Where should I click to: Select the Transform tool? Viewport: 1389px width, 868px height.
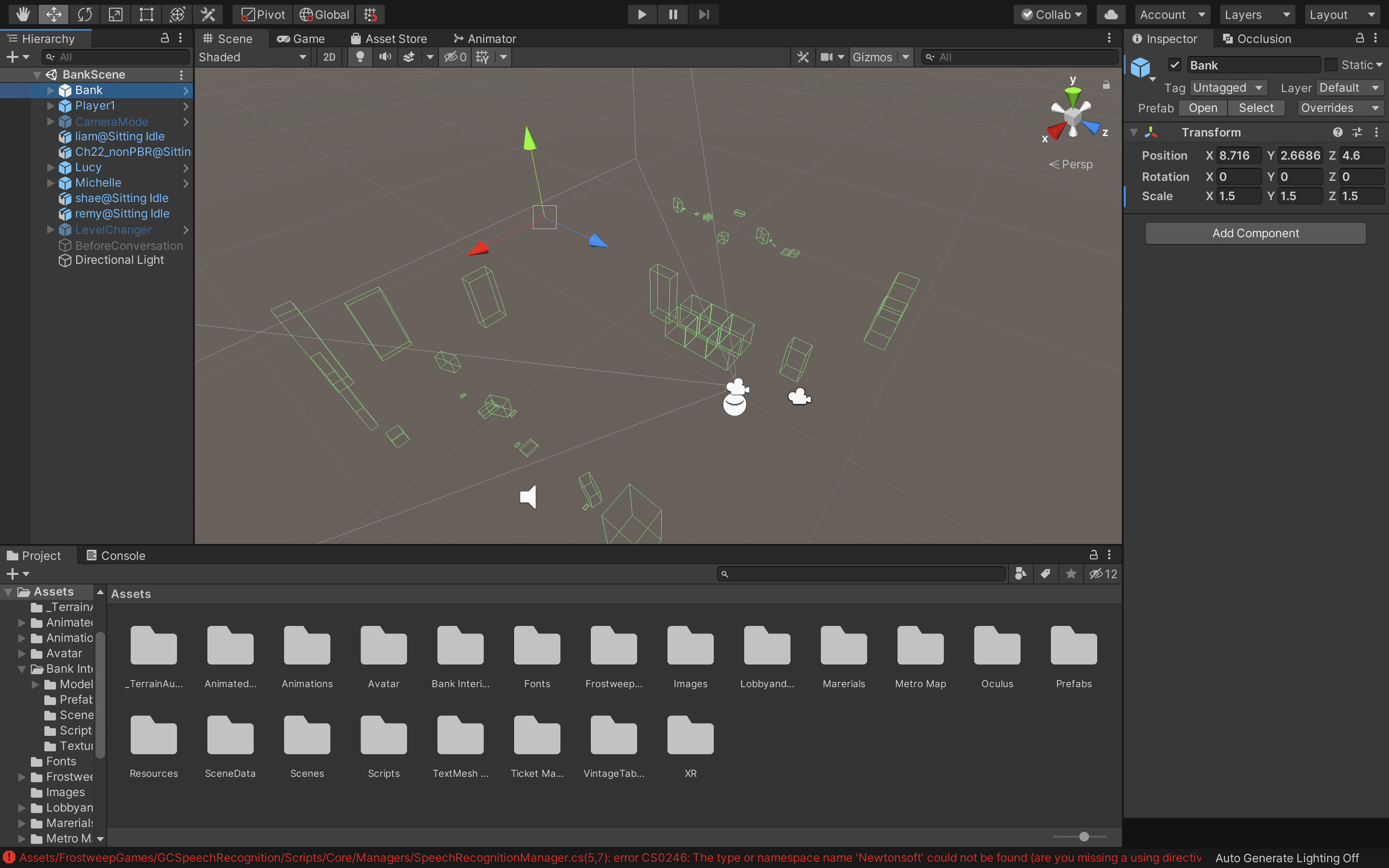click(177, 14)
